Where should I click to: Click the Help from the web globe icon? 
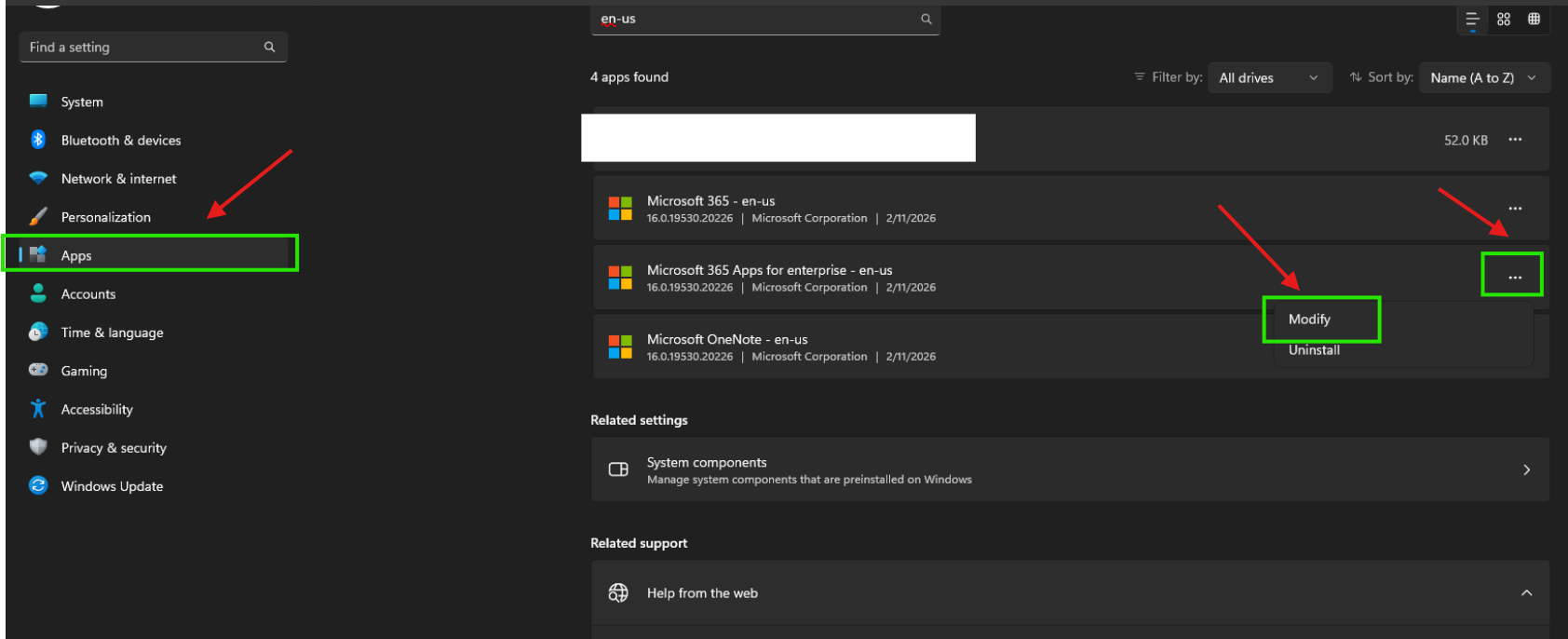coord(618,592)
